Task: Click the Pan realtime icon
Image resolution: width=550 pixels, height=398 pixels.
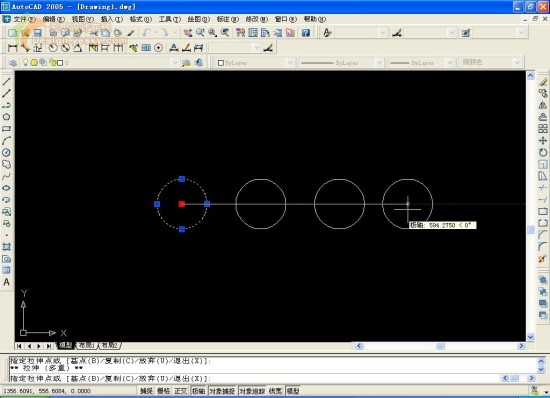Action: coord(188,33)
